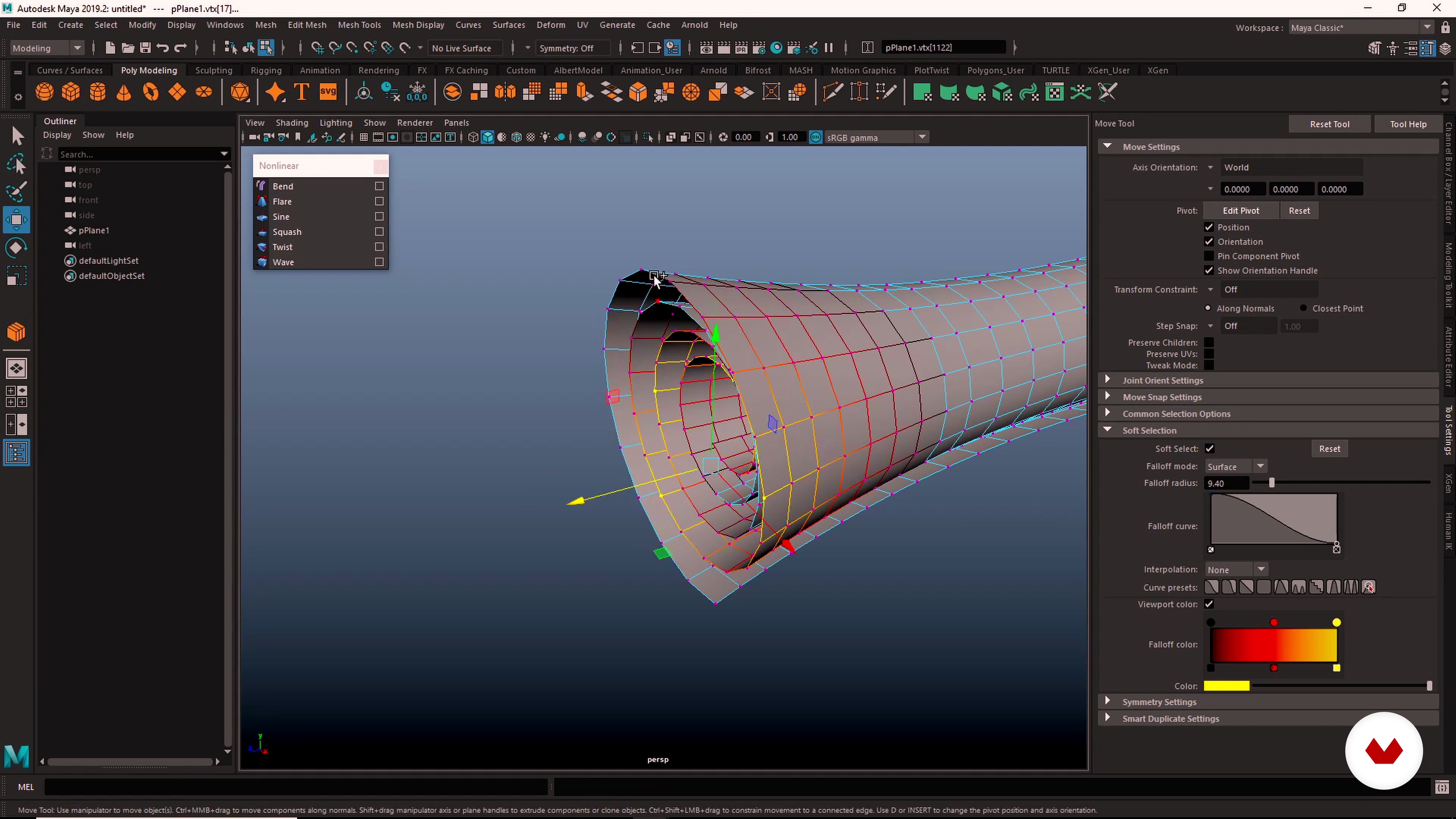Open the Bend options box
Viewport: 1456px width, 819px height.
pyautogui.click(x=379, y=186)
